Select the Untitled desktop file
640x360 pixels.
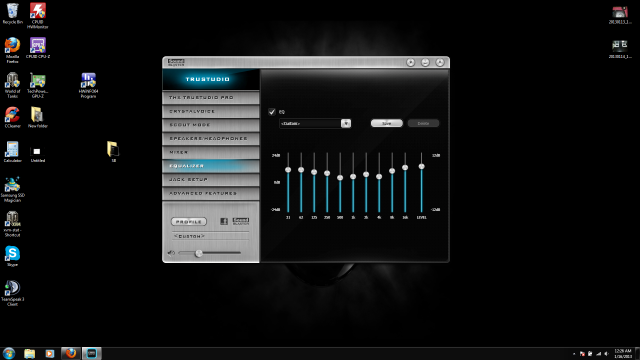tap(38, 154)
